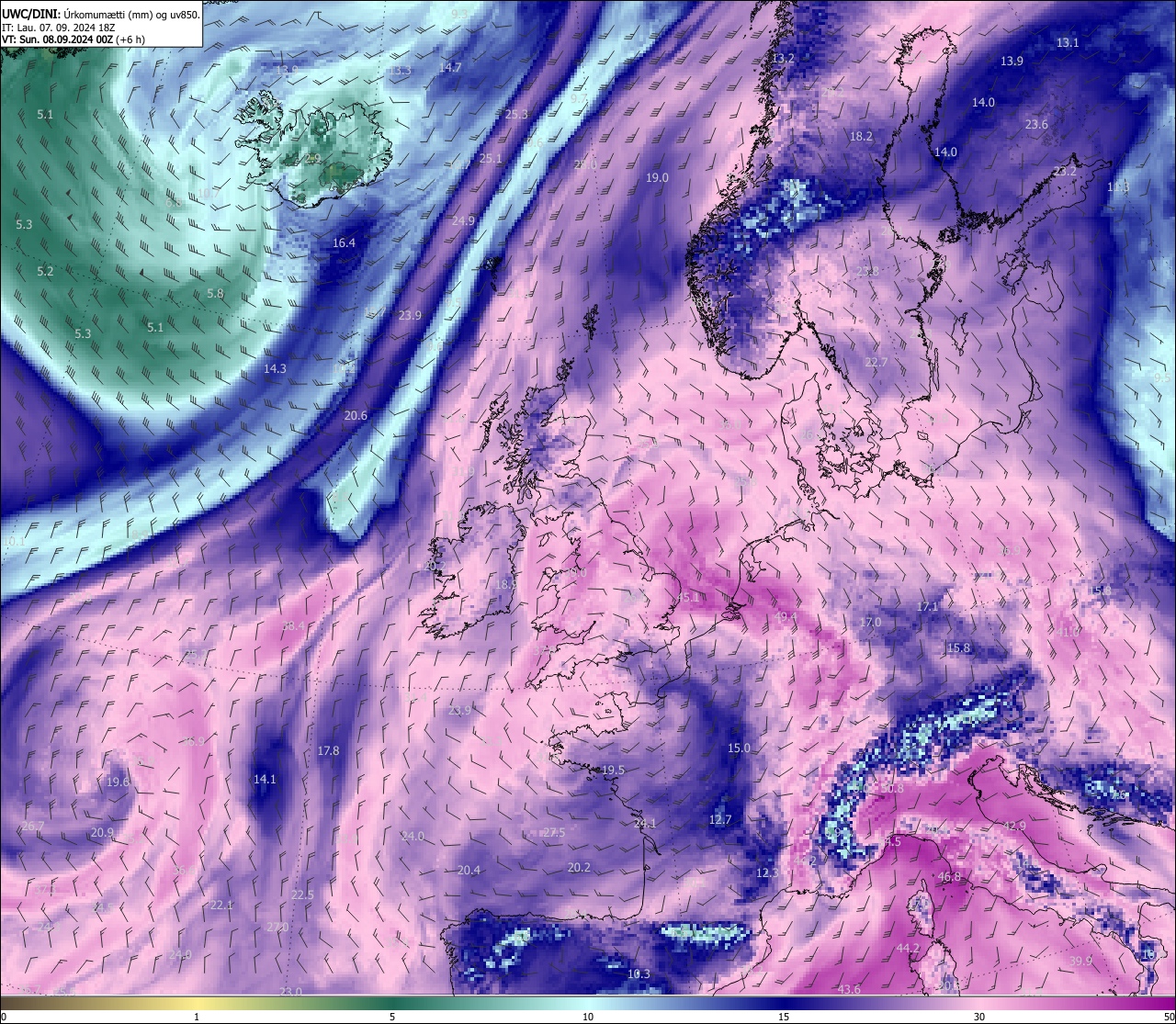
Task: Click the map value '18.9' over Ireland
Action: click(505, 584)
